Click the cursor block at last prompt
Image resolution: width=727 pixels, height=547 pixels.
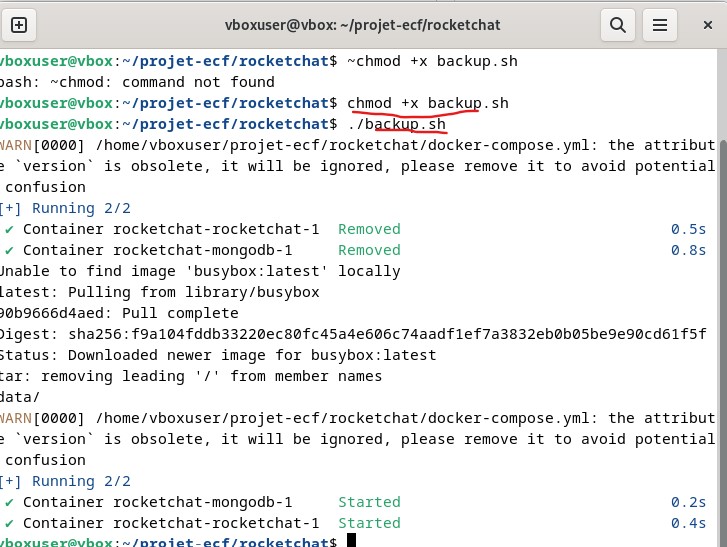351,541
